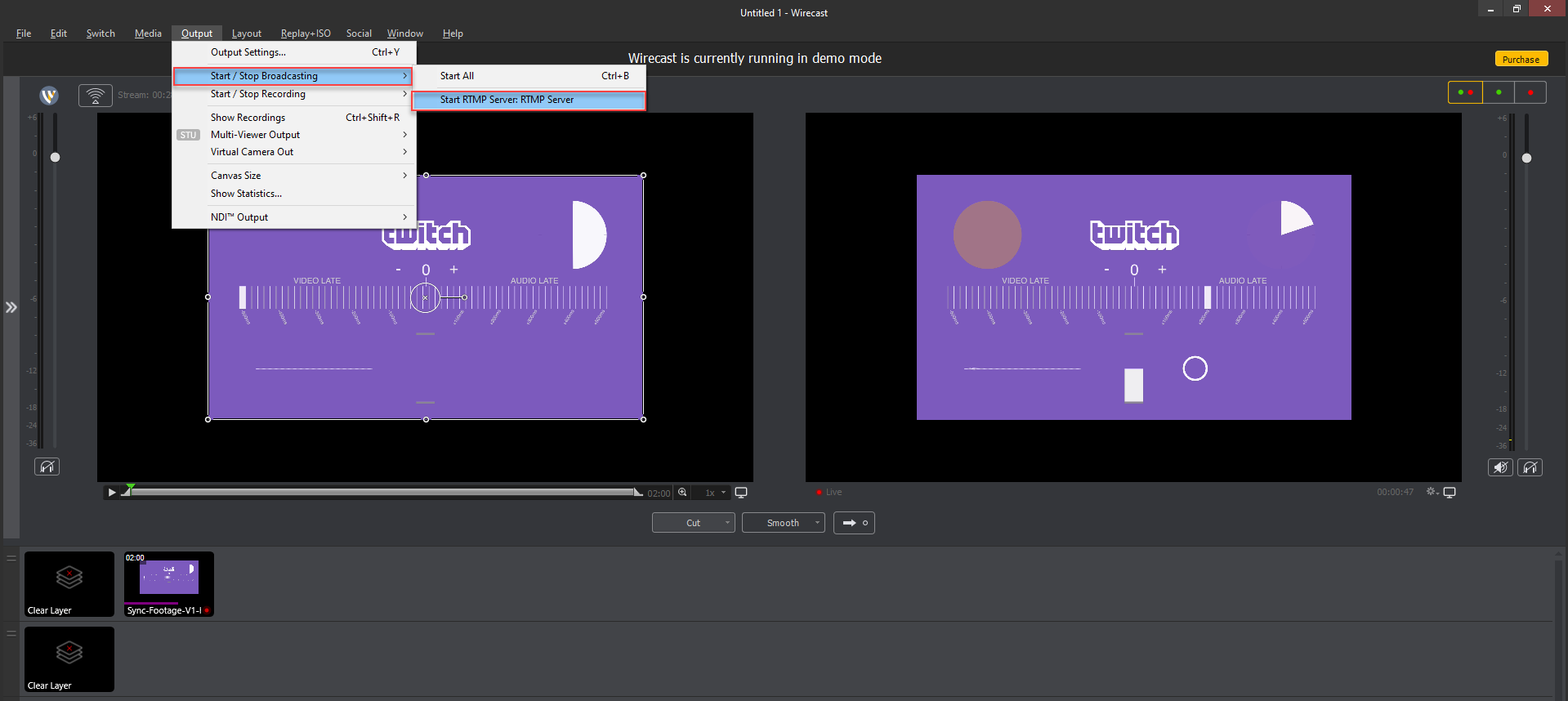Expand Multi-Viewer Output submenu
The height and width of the screenshot is (701, 1568).
point(294,135)
